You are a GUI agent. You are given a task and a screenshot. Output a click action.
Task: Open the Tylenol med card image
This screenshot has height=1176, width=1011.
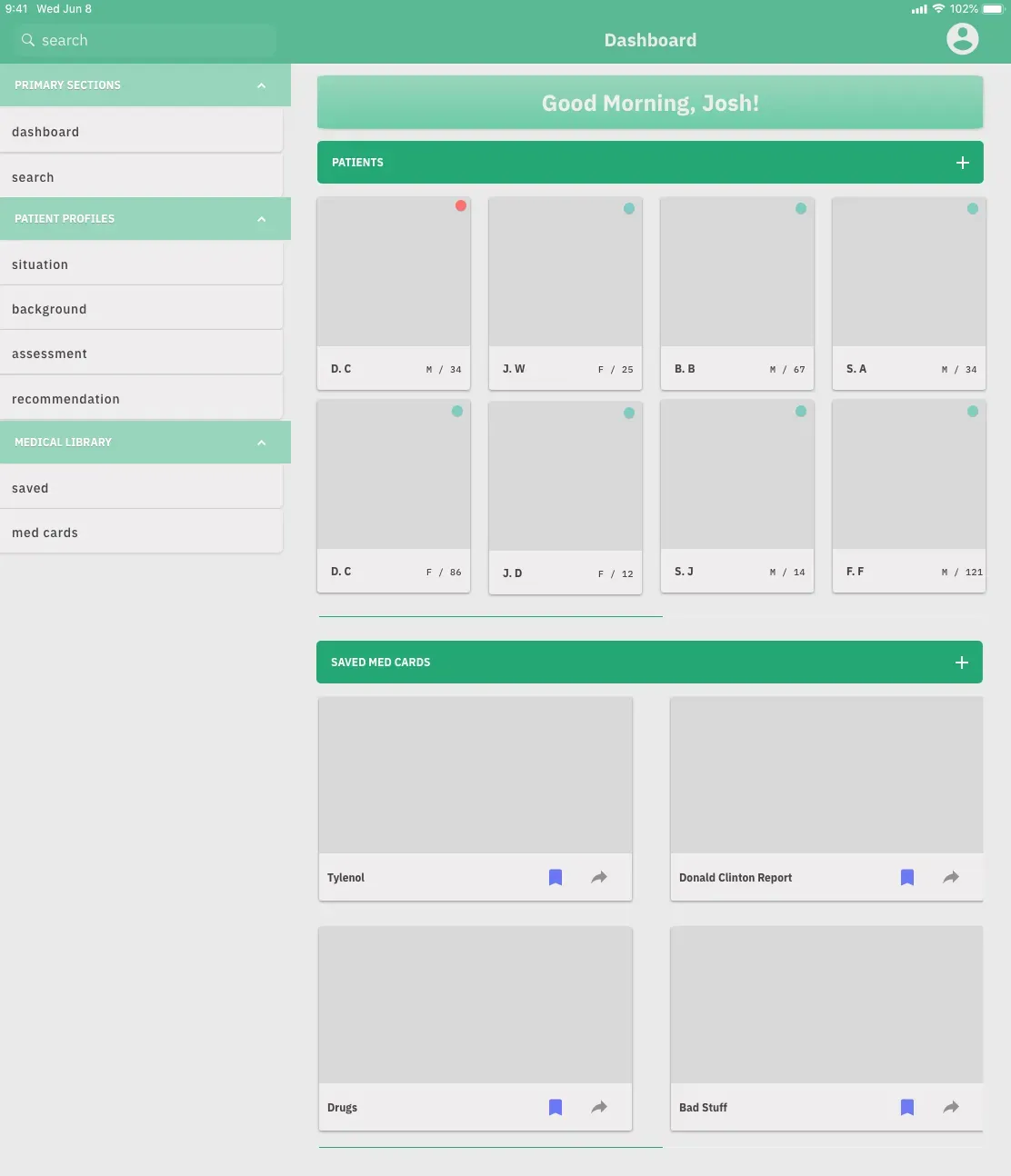(x=475, y=775)
